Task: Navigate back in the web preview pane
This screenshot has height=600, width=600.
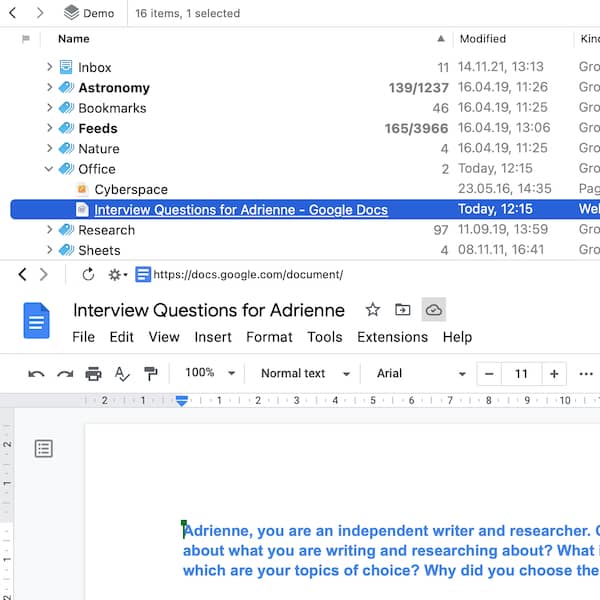Action: tap(23, 274)
